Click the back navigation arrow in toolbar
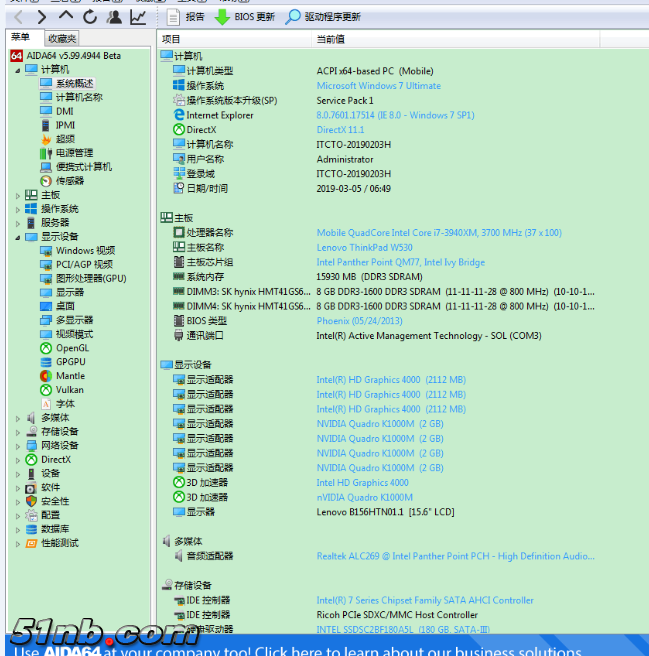The image size is (649, 656). [18, 17]
